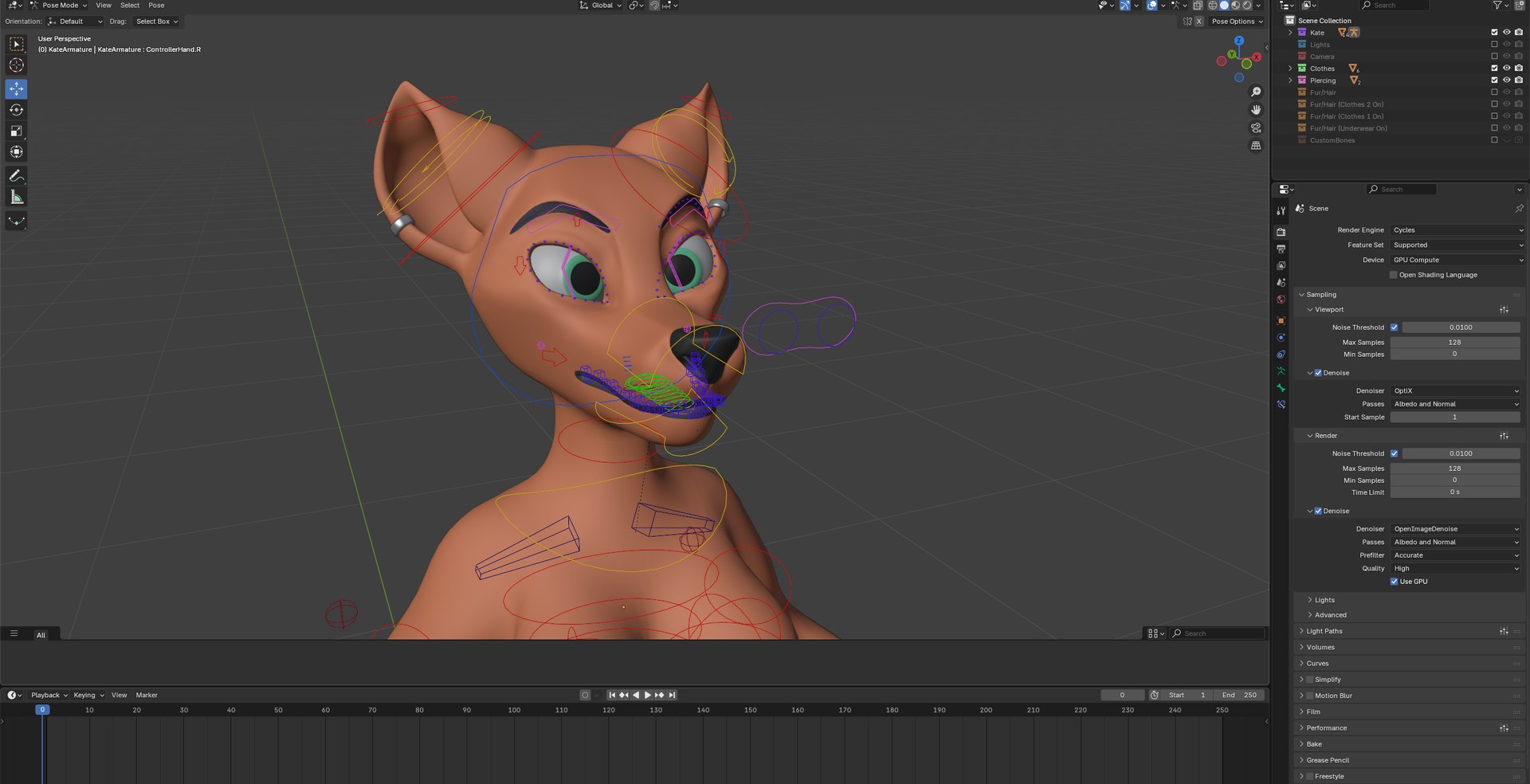
Task: Select the Cursor tool in the viewport toolbar
Action: tap(16, 65)
